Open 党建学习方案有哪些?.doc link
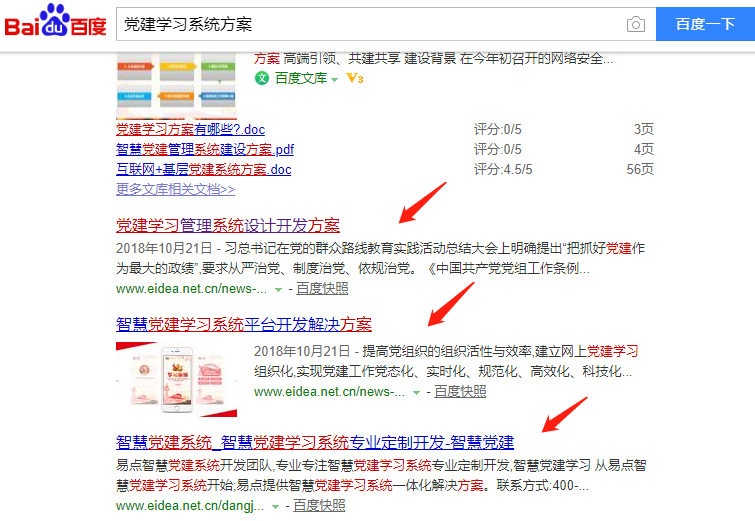 191,130
